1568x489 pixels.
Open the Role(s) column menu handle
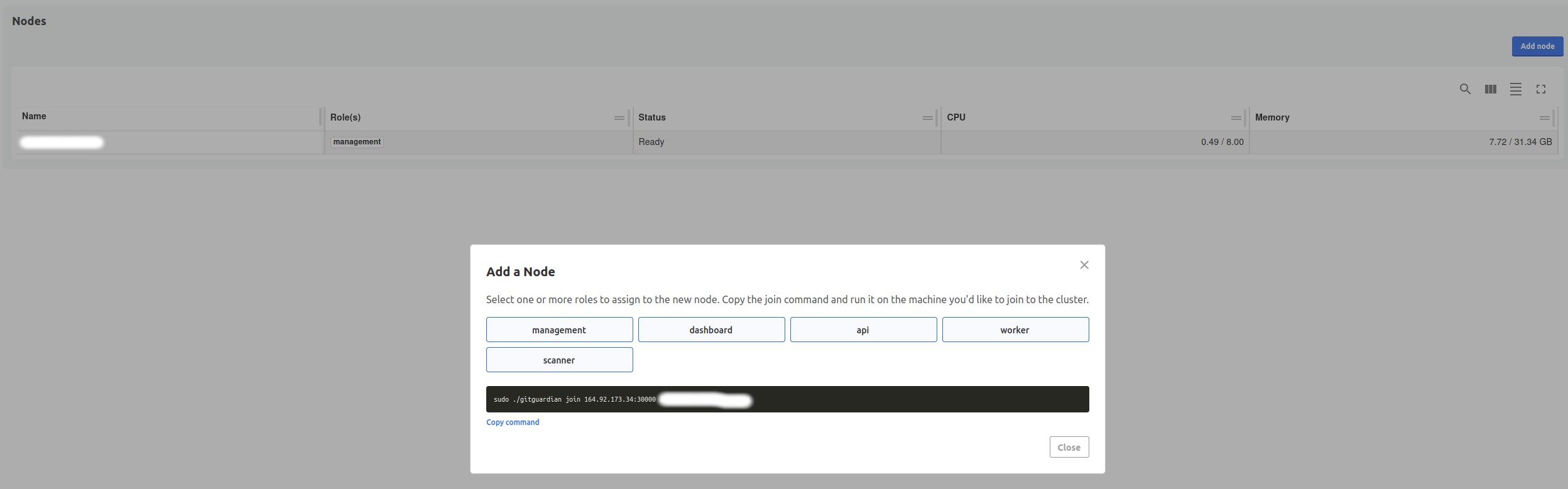tap(619, 118)
